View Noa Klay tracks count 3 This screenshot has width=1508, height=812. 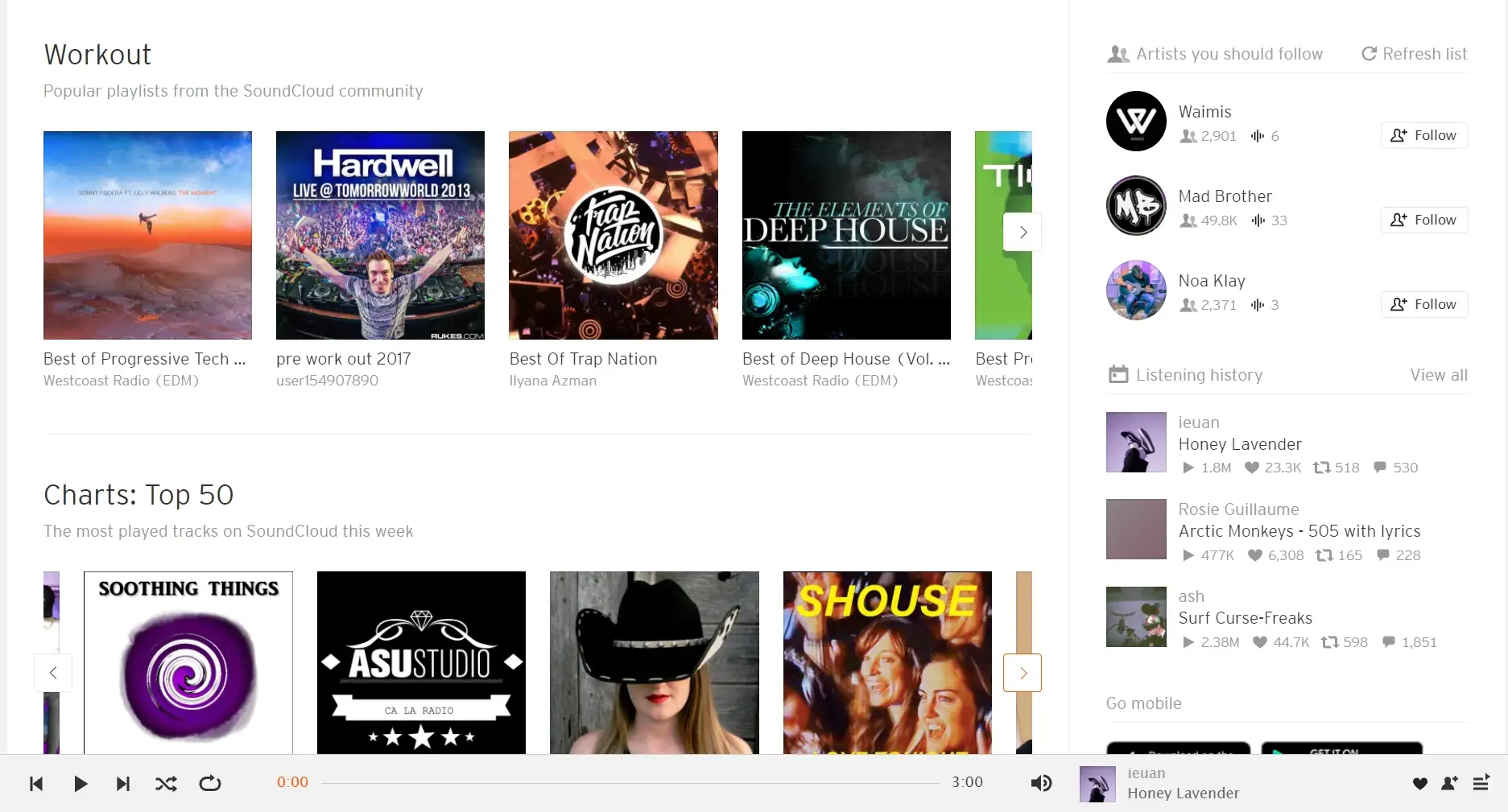click(1265, 305)
